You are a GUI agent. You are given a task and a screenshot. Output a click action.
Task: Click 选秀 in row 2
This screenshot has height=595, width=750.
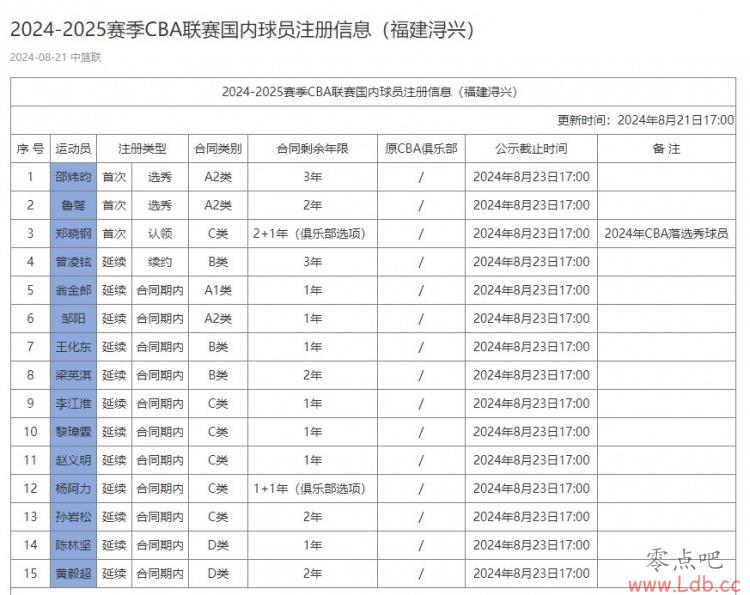[160, 205]
